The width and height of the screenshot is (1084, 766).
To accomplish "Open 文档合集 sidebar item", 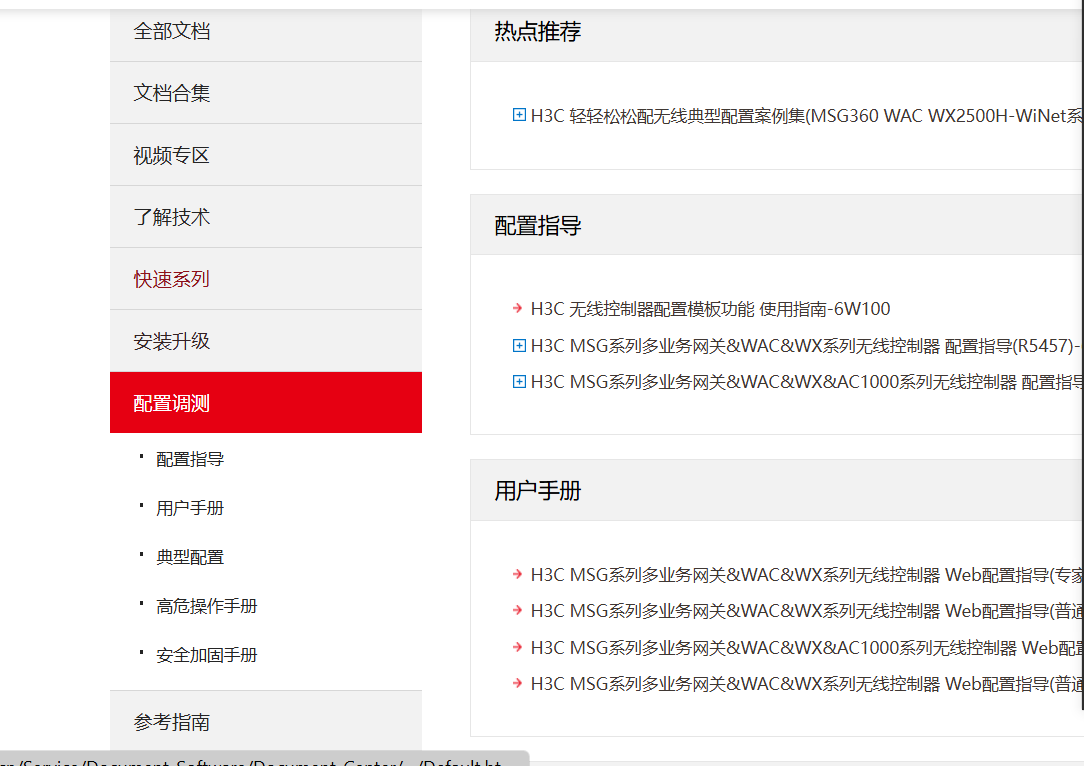I will pos(265,93).
